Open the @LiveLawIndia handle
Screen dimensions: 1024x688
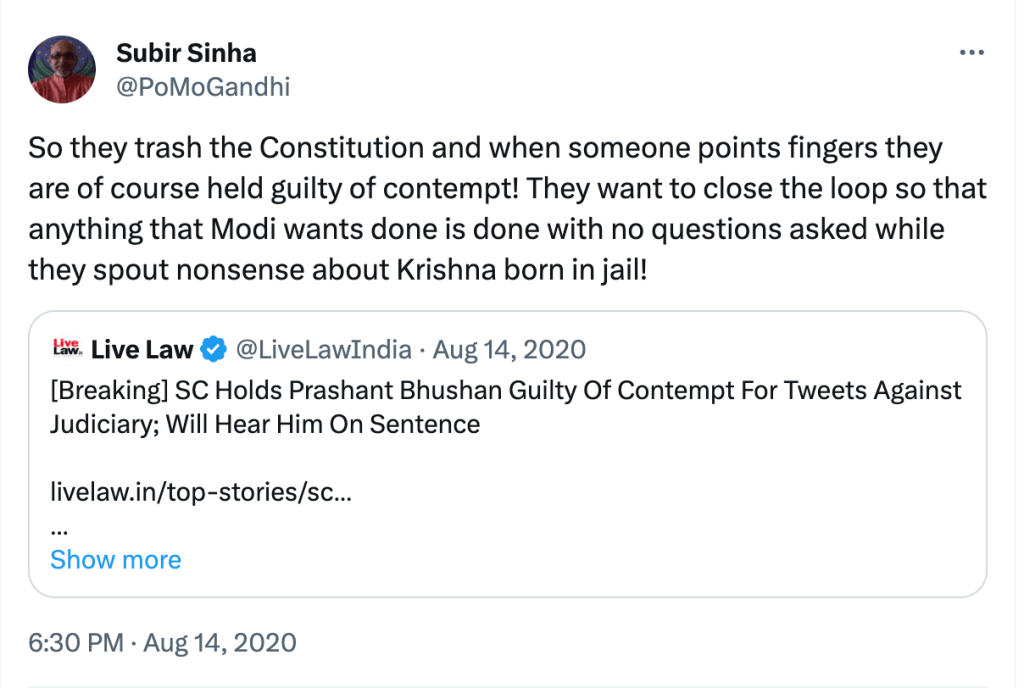click(x=322, y=349)
